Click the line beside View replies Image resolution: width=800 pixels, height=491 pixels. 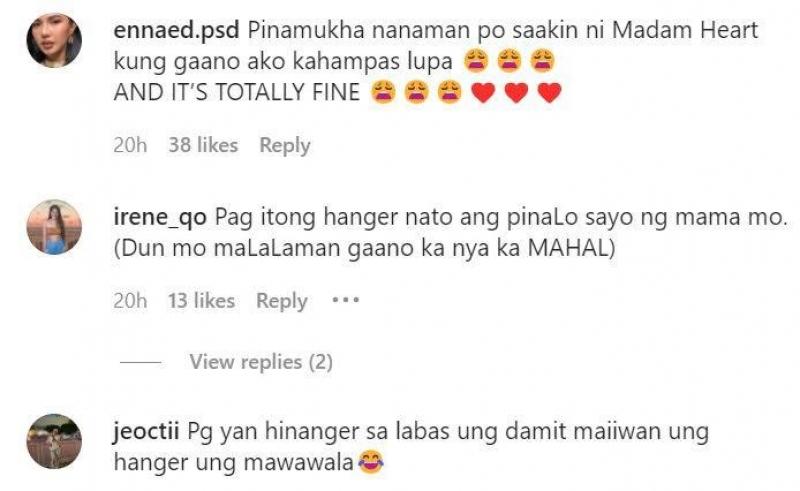(x=140, y=362)
